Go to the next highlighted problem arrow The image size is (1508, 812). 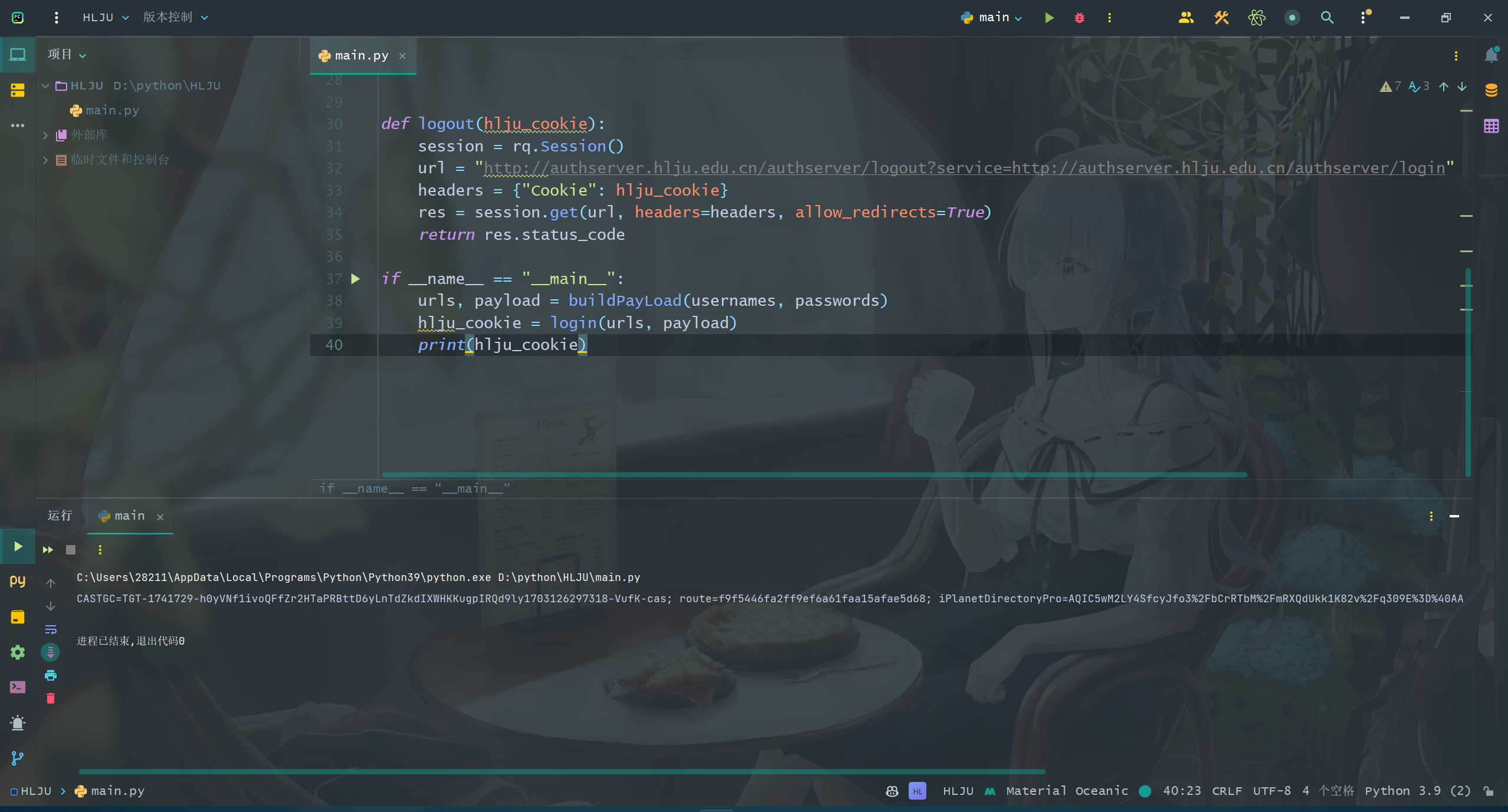1462,87
